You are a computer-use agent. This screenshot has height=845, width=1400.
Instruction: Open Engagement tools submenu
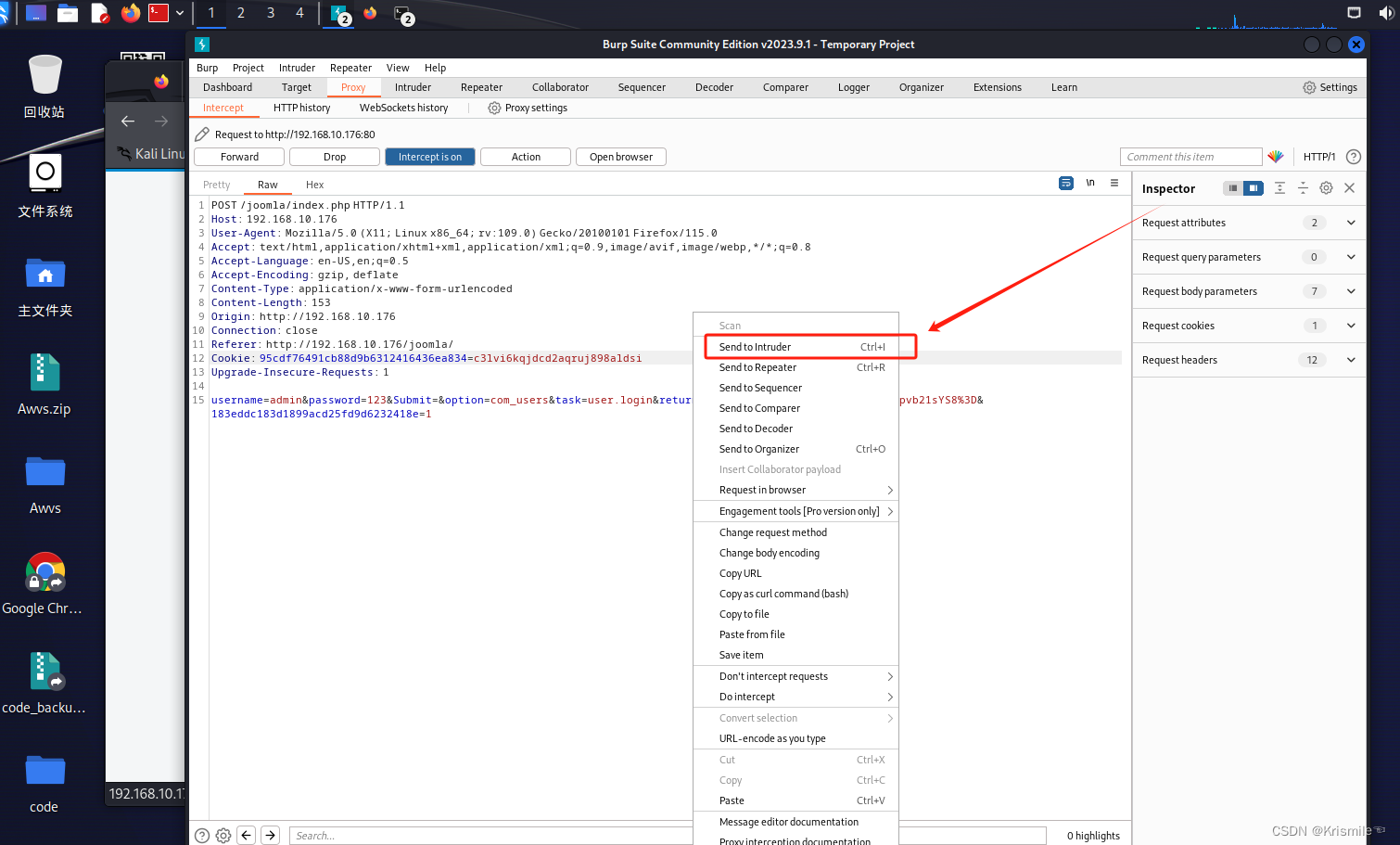796,511
